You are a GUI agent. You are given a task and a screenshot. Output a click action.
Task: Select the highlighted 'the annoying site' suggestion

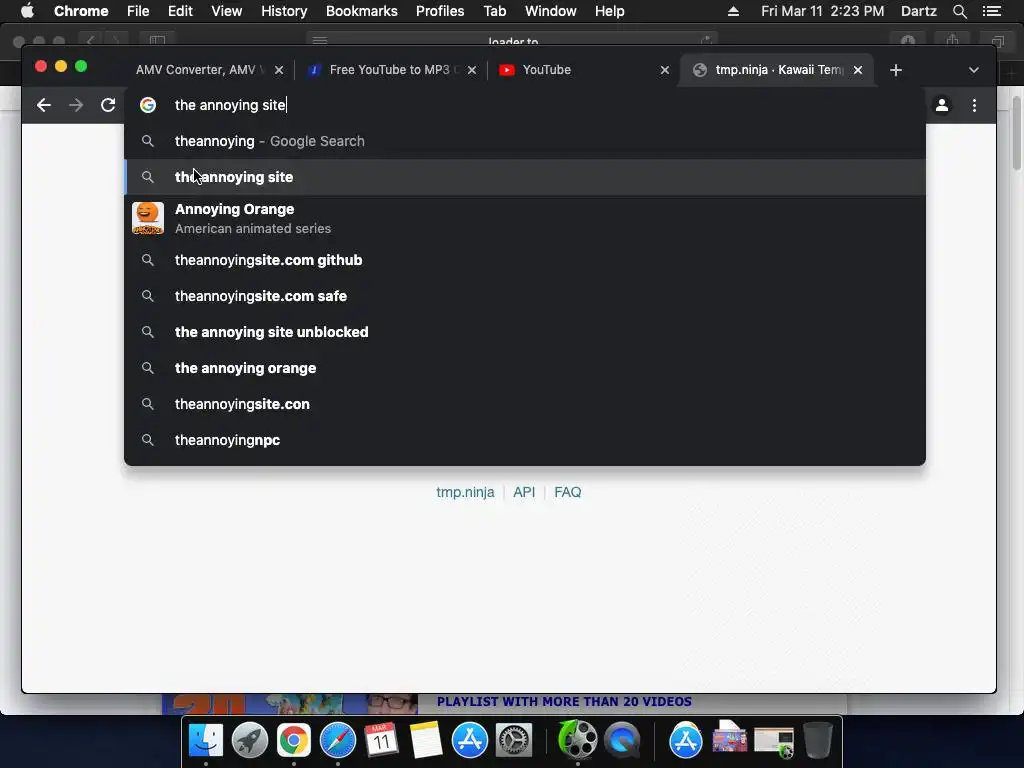click(x=525, y=177)
